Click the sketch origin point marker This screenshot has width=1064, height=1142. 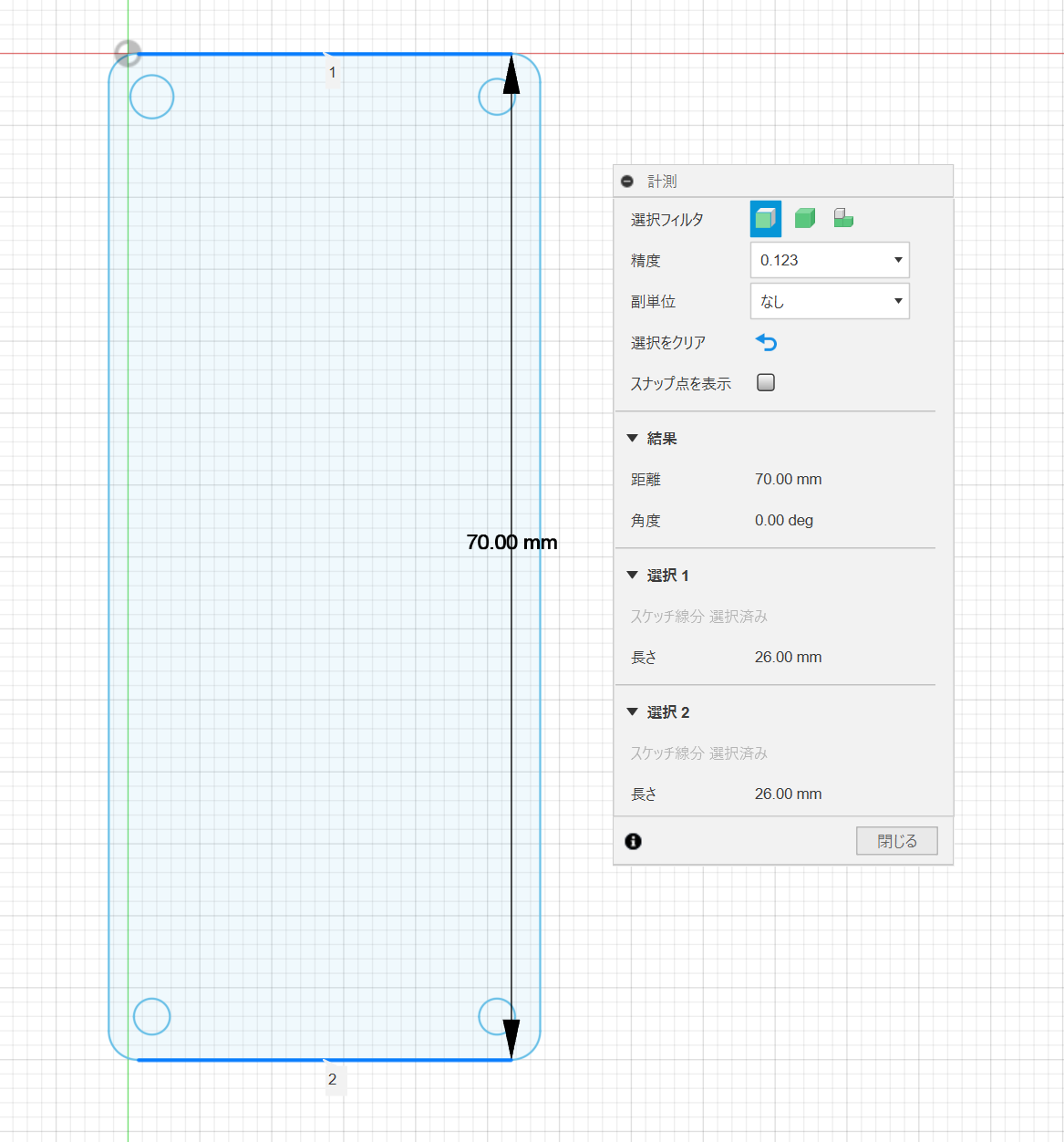[128, 53]
